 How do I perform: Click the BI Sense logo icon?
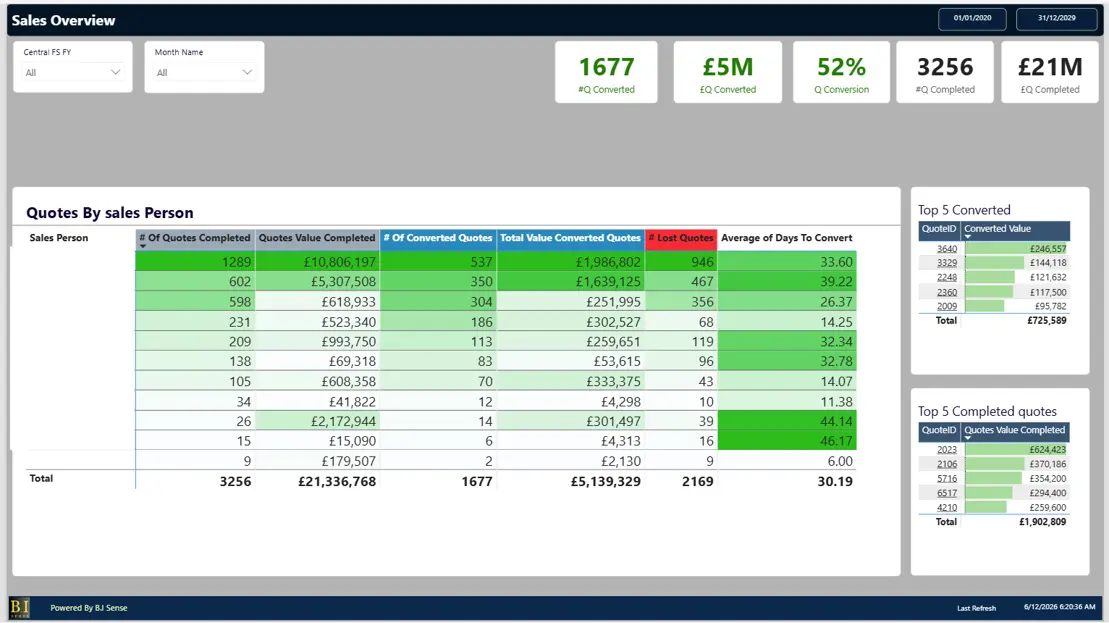[20, 607]
